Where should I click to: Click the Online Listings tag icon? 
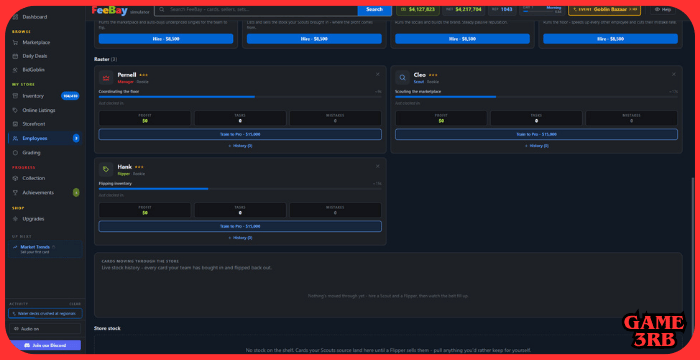pyautogui.click(x=16, y=110)
